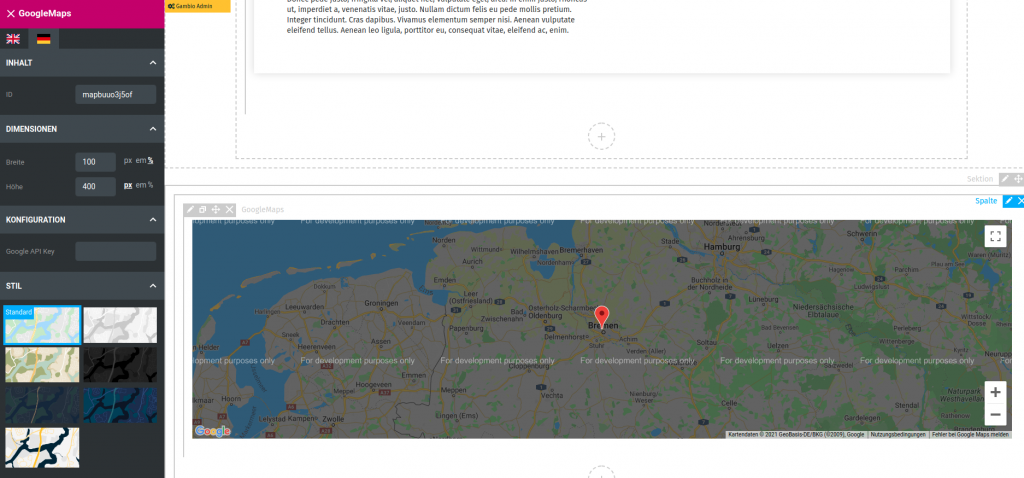Select the Standard map style thumbnail
Image resolution: width=1024 pixels, height=478 pixels.
[x=42, y=326]
